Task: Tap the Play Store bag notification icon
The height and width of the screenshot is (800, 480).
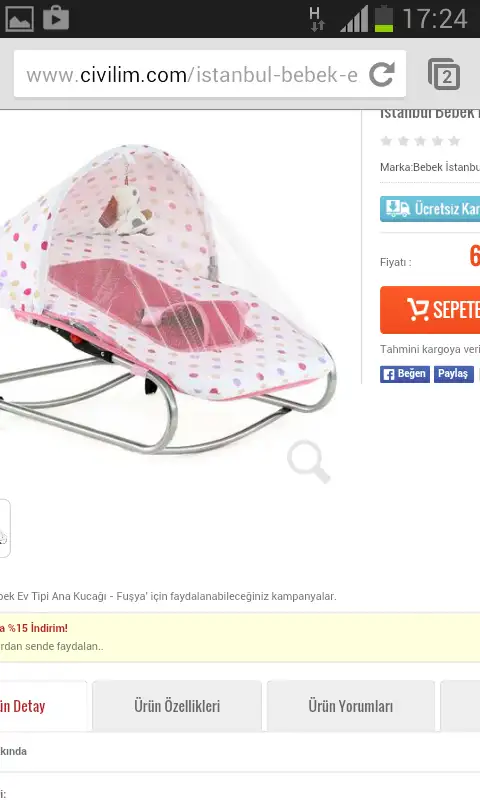Action: click(x=56, y=18)
